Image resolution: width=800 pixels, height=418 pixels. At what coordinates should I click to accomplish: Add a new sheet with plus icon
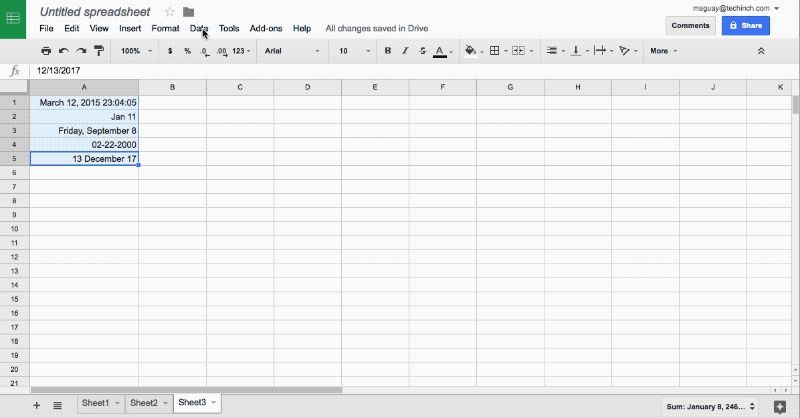37,404
